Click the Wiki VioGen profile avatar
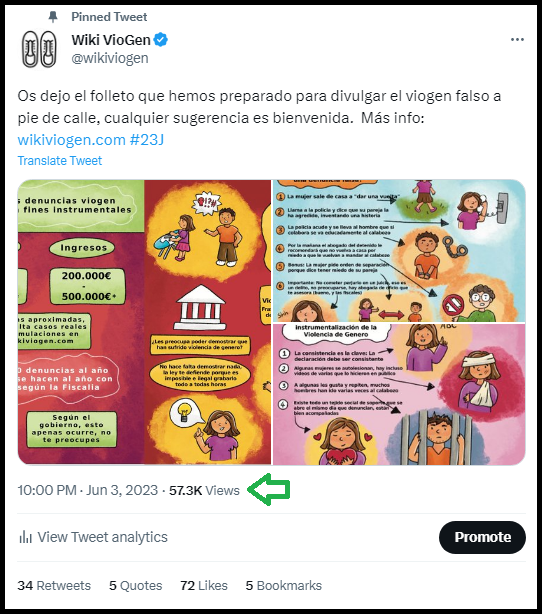Viewport: 542px width, 614px height. click(x=39, y=49)
